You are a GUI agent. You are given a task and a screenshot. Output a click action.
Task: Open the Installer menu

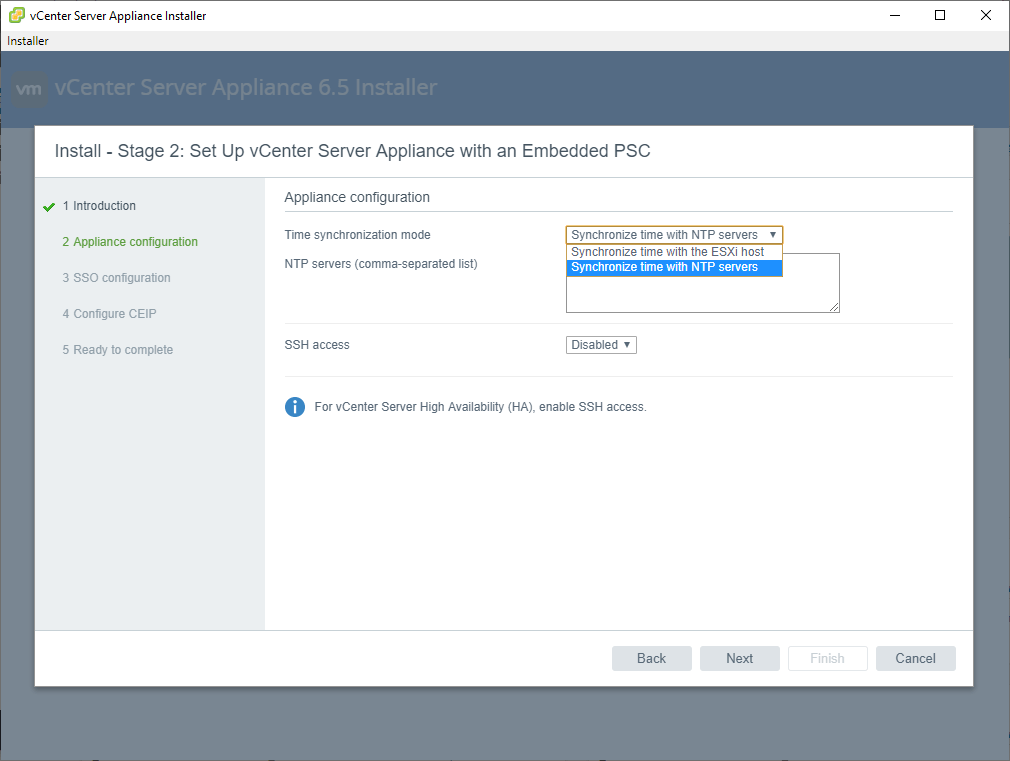click(28, 41)
